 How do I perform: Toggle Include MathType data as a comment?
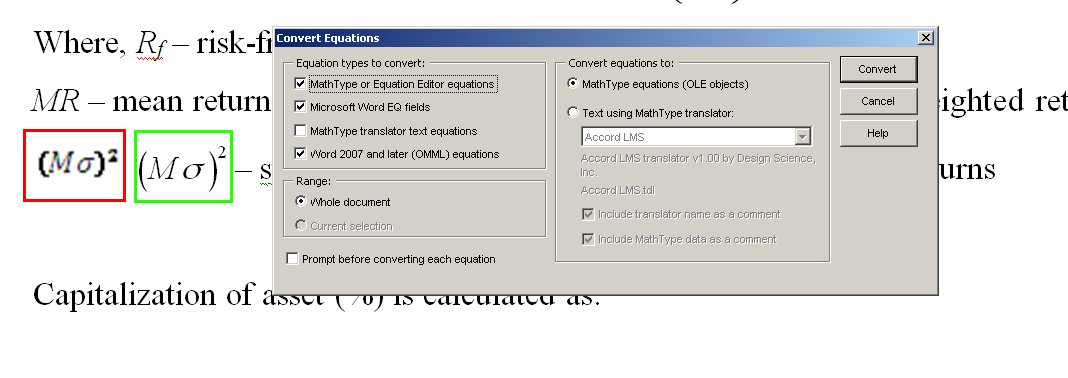(x=588, y=239)
